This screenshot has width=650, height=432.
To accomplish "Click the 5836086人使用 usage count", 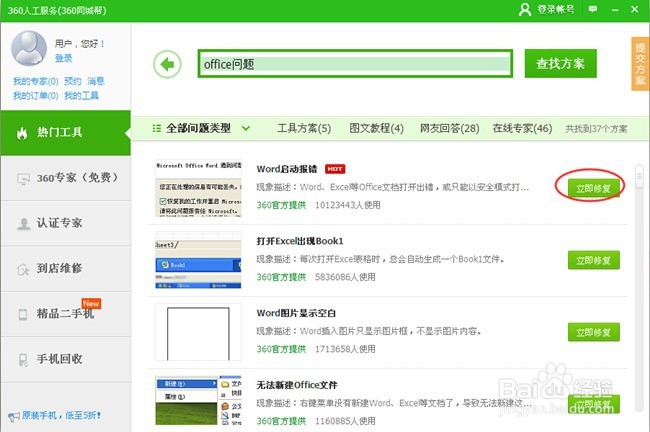I will pyautogui.click(x=345, y=277).
